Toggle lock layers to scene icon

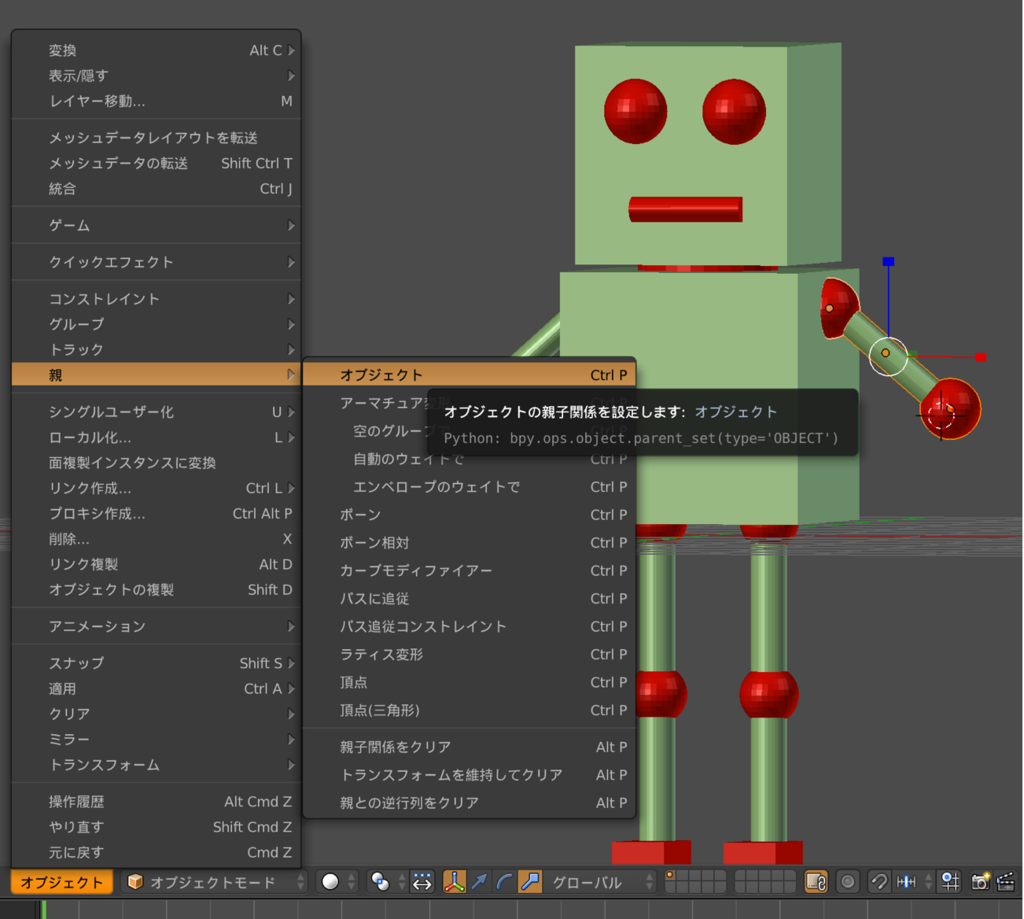click(x=816, y=882)
